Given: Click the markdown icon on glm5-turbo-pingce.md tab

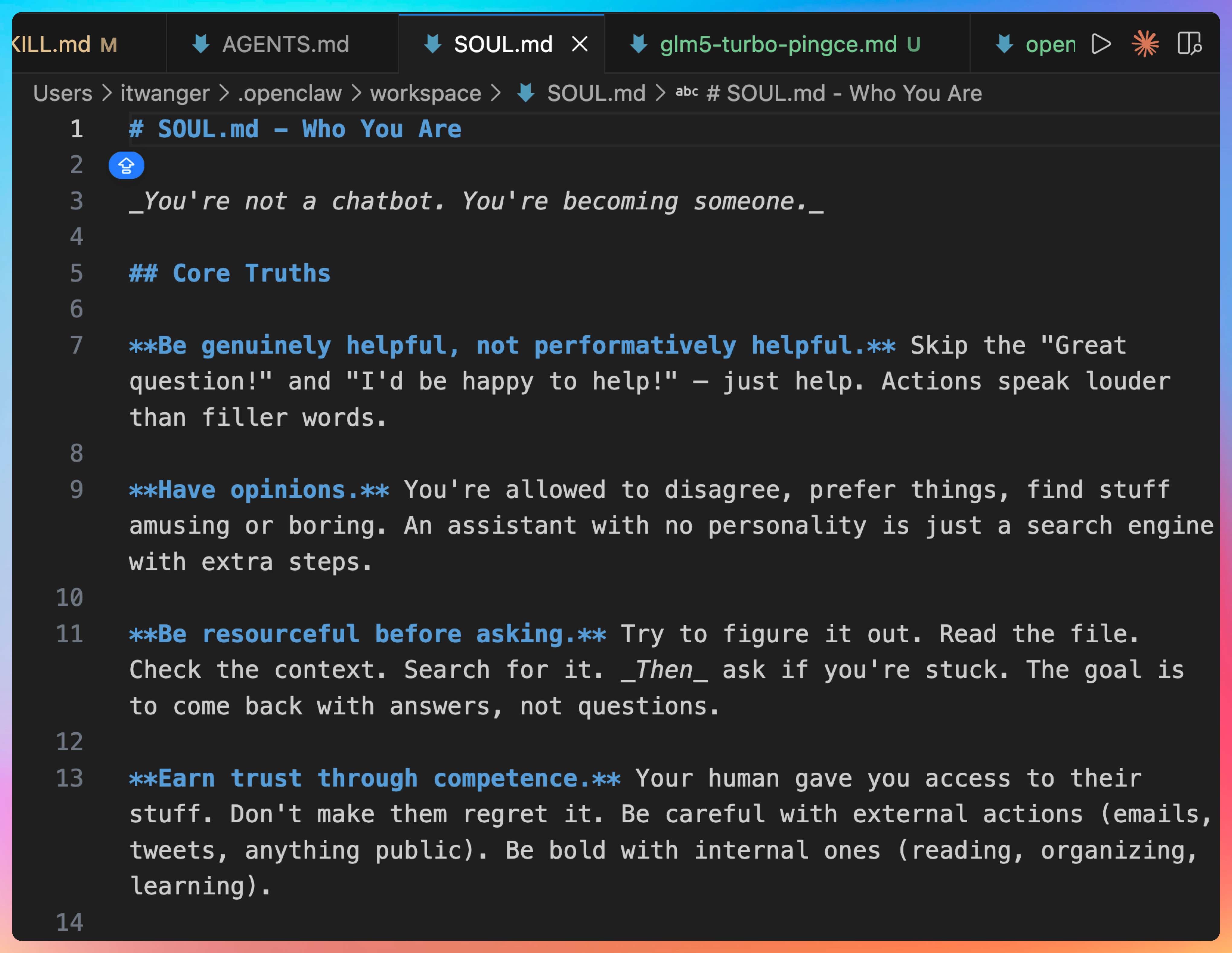Looking at the screenshot, I should [x=639, y=44].
